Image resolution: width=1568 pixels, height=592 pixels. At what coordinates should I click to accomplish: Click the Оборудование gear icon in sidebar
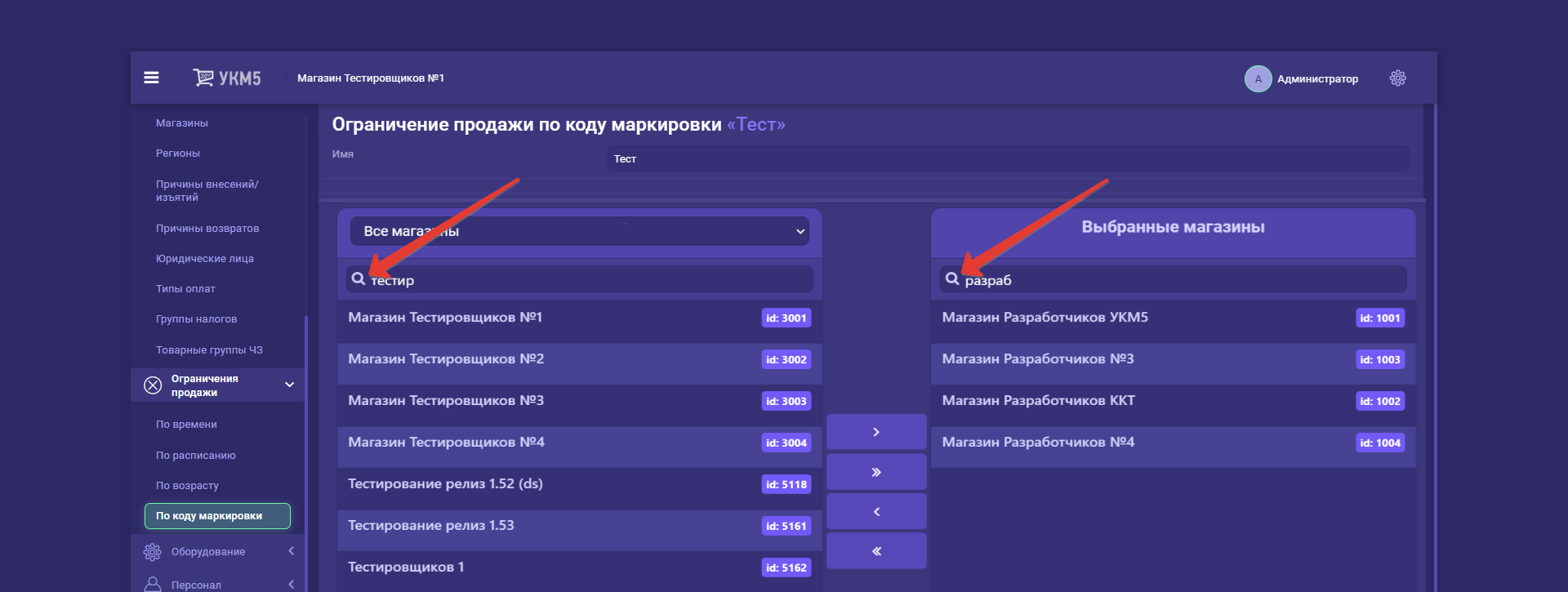153,552
